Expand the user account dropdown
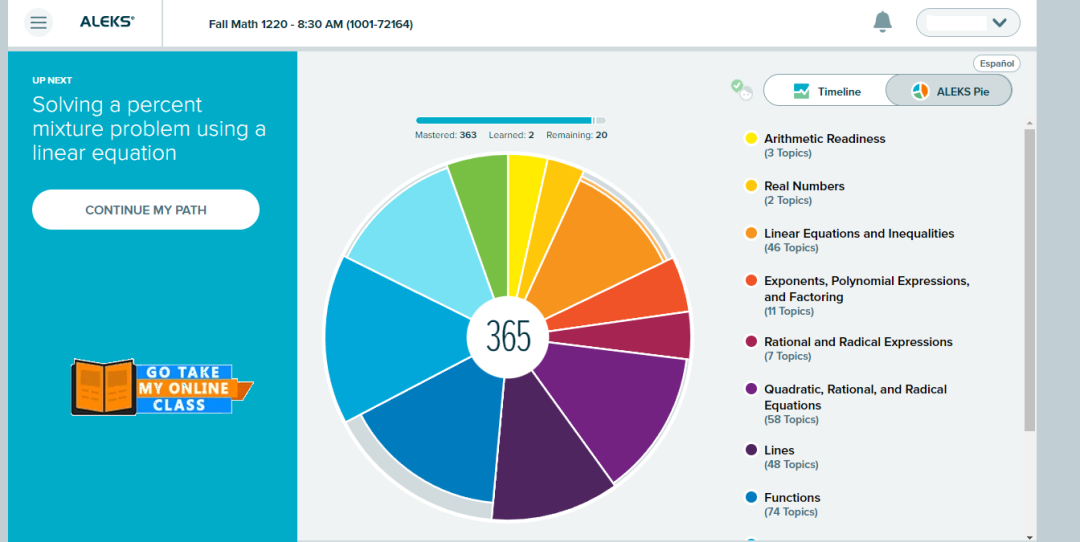Screen dimensions: 1080x542 pos(967,22)
